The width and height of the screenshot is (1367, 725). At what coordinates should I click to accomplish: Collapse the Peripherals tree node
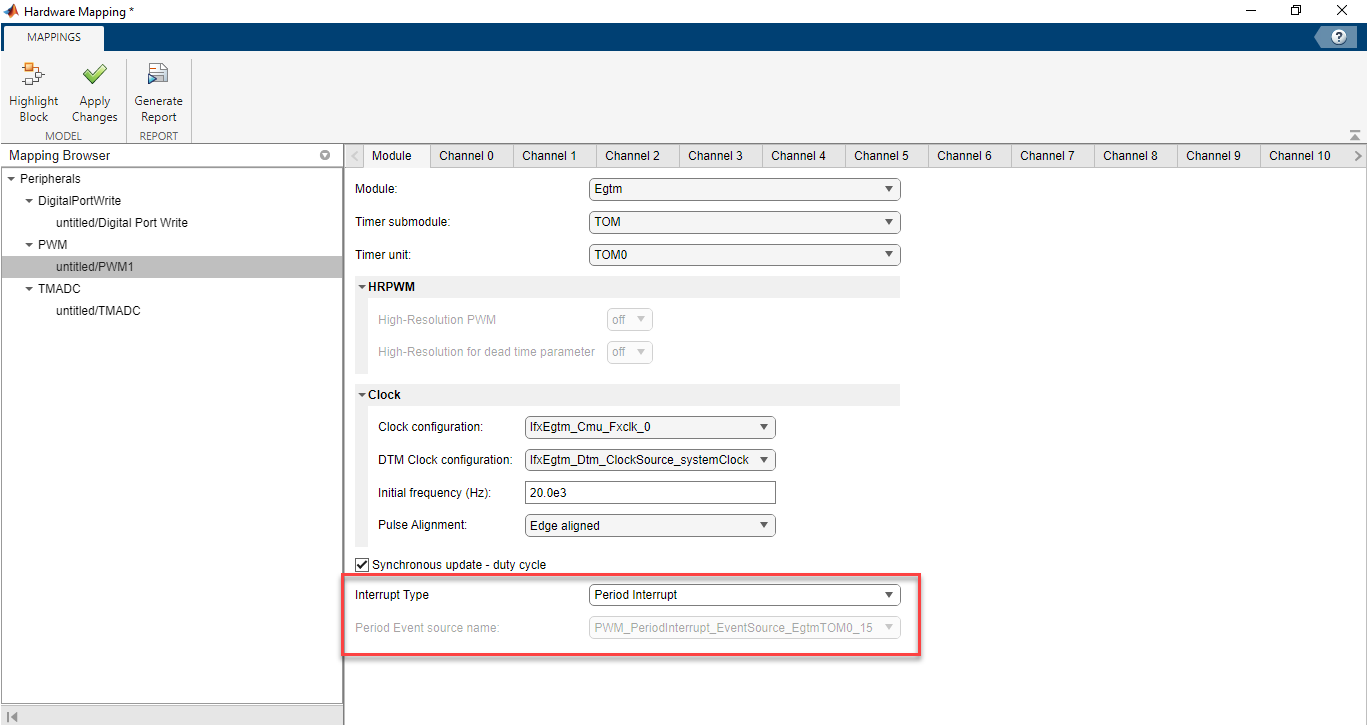(11, 179)
